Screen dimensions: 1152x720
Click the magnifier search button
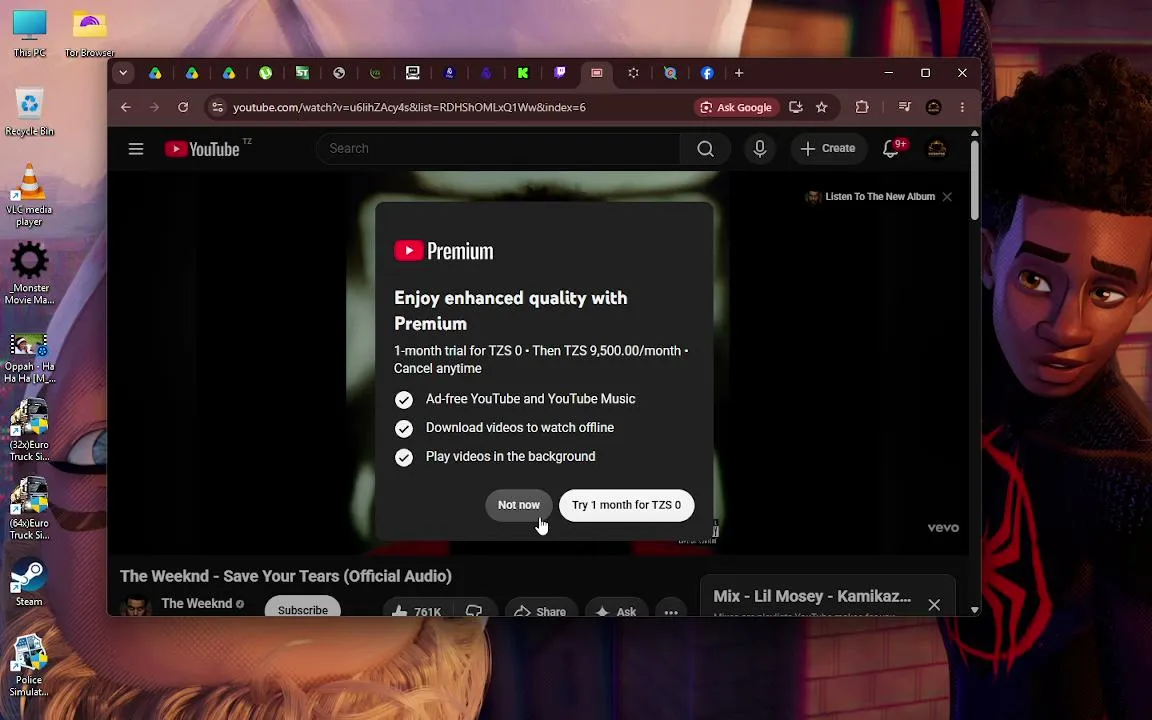coord(705,149)
